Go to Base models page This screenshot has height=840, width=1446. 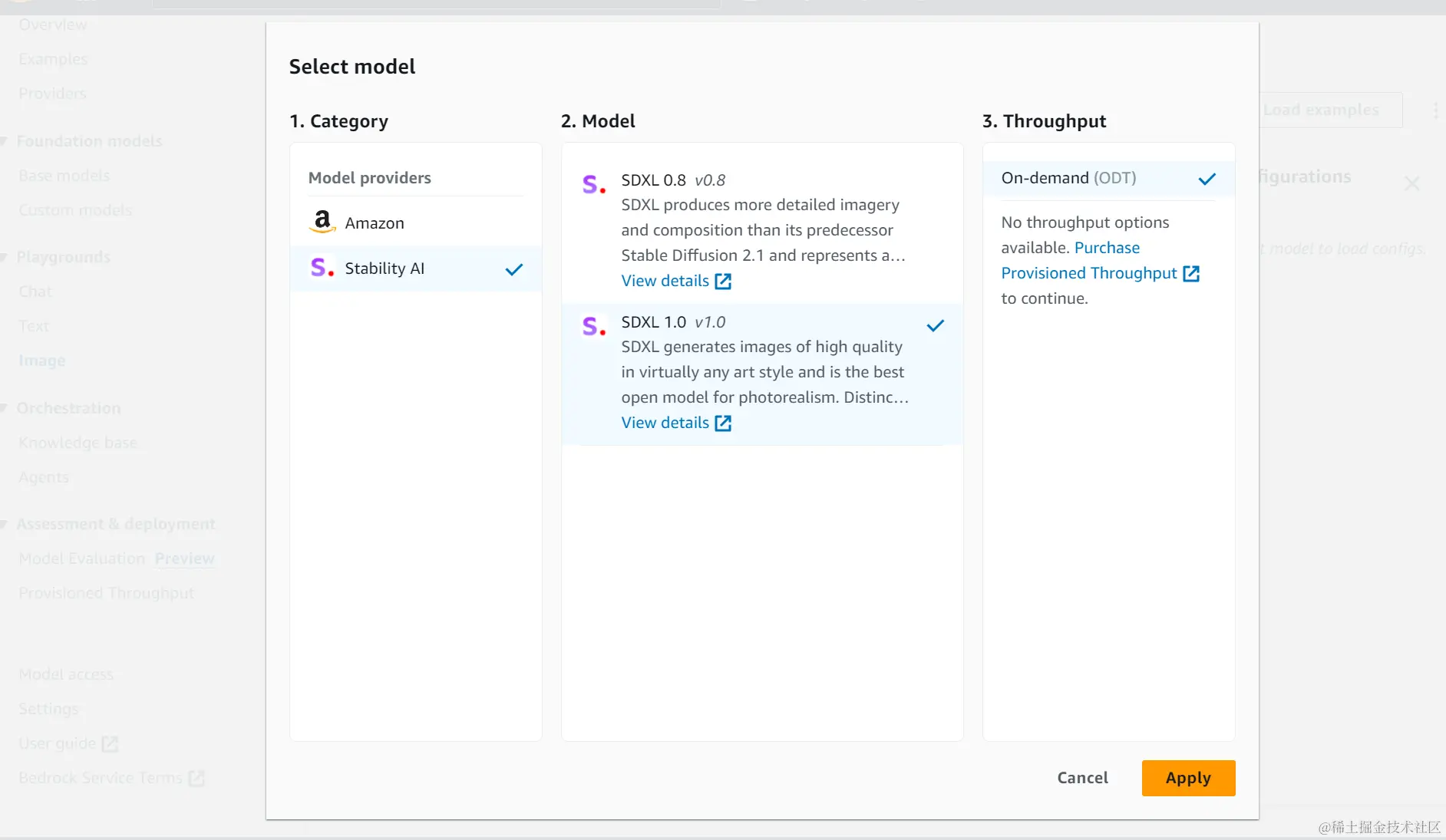64,176
